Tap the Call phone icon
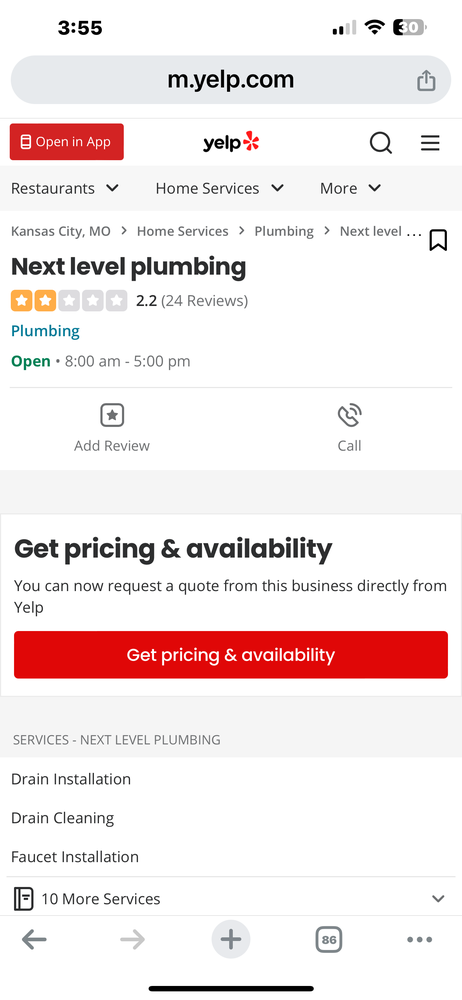The width and height of the screenshot is (462, 1000). click(349, 416)
